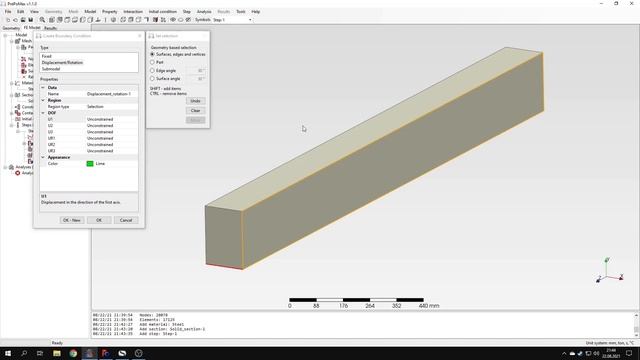Switch to the Geometry tab
The width and height of the screenshot is (640, 360).
tap(11, 28)
